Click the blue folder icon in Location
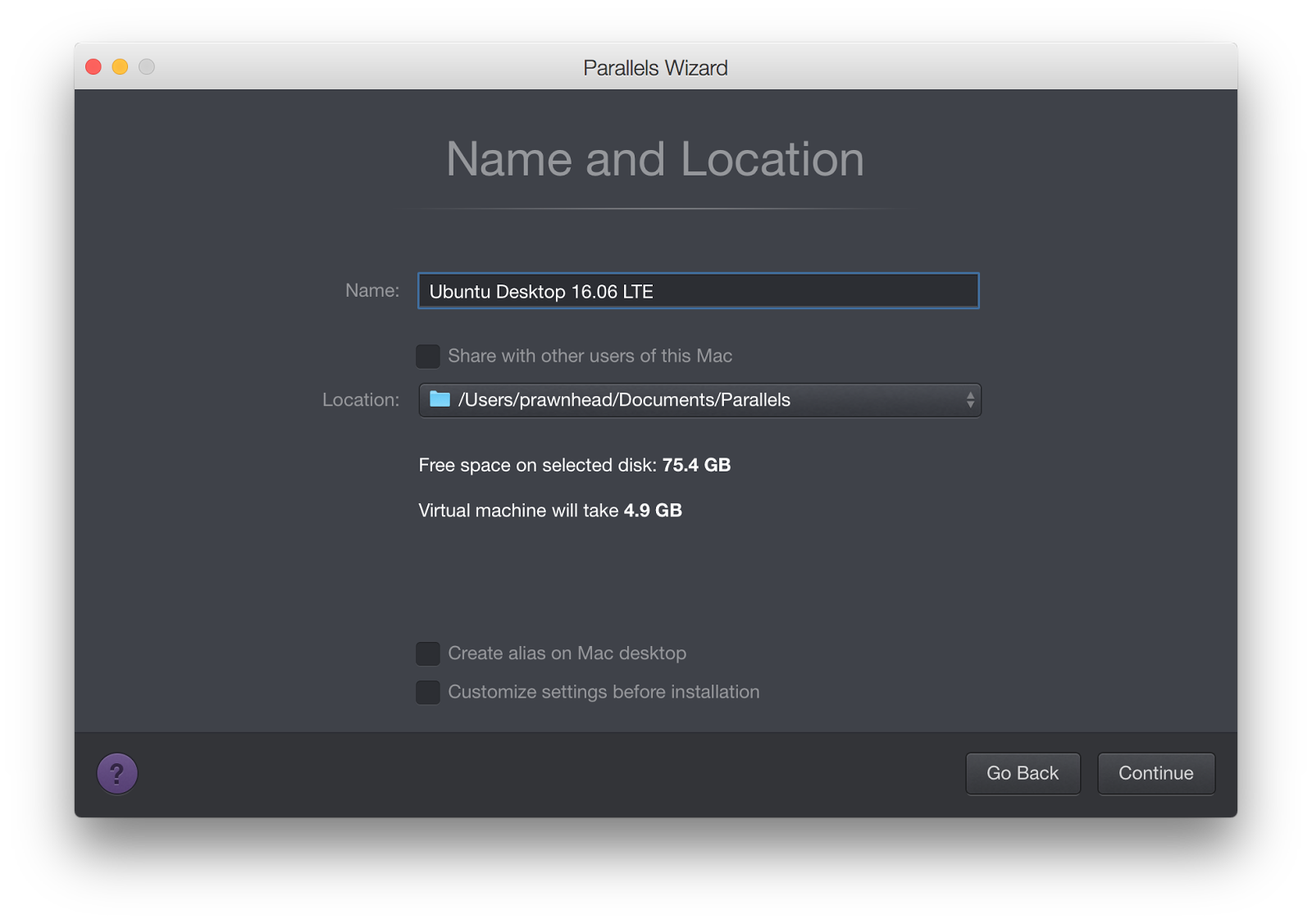This screenshot has width=1312, height=924. point(440,399)
